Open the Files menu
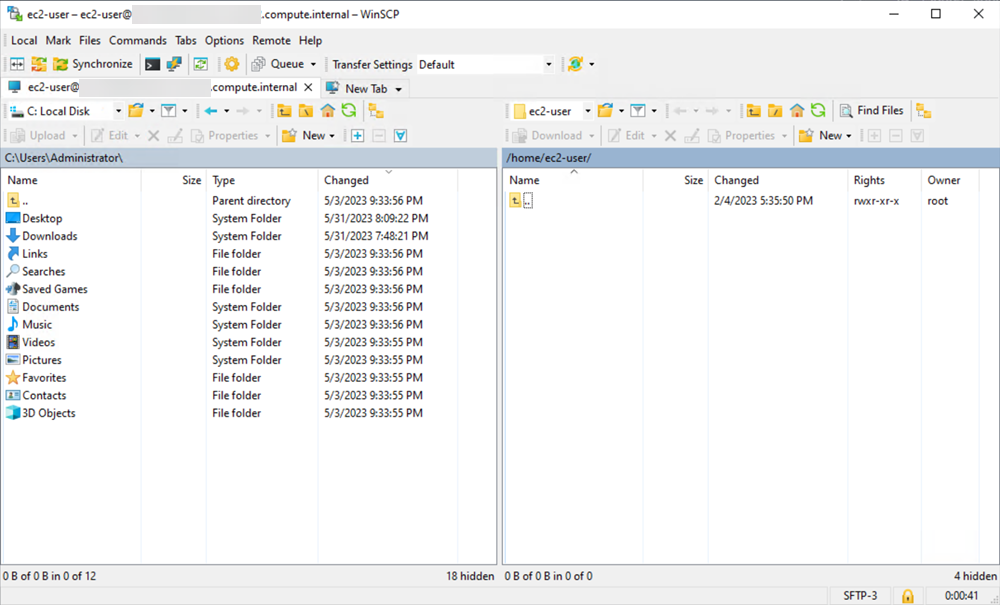This screenshot has height=605, width=1000. 90,40
